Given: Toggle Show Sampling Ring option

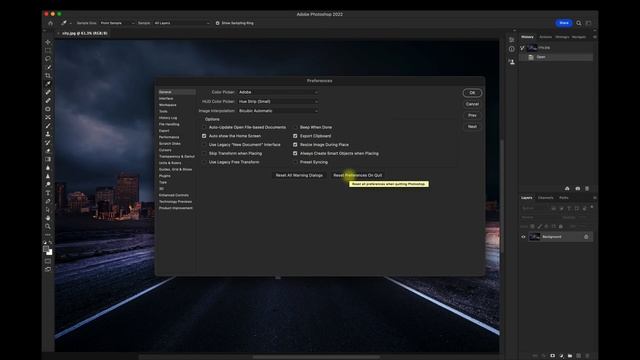Looking at the screenshot, I should 218,23.
